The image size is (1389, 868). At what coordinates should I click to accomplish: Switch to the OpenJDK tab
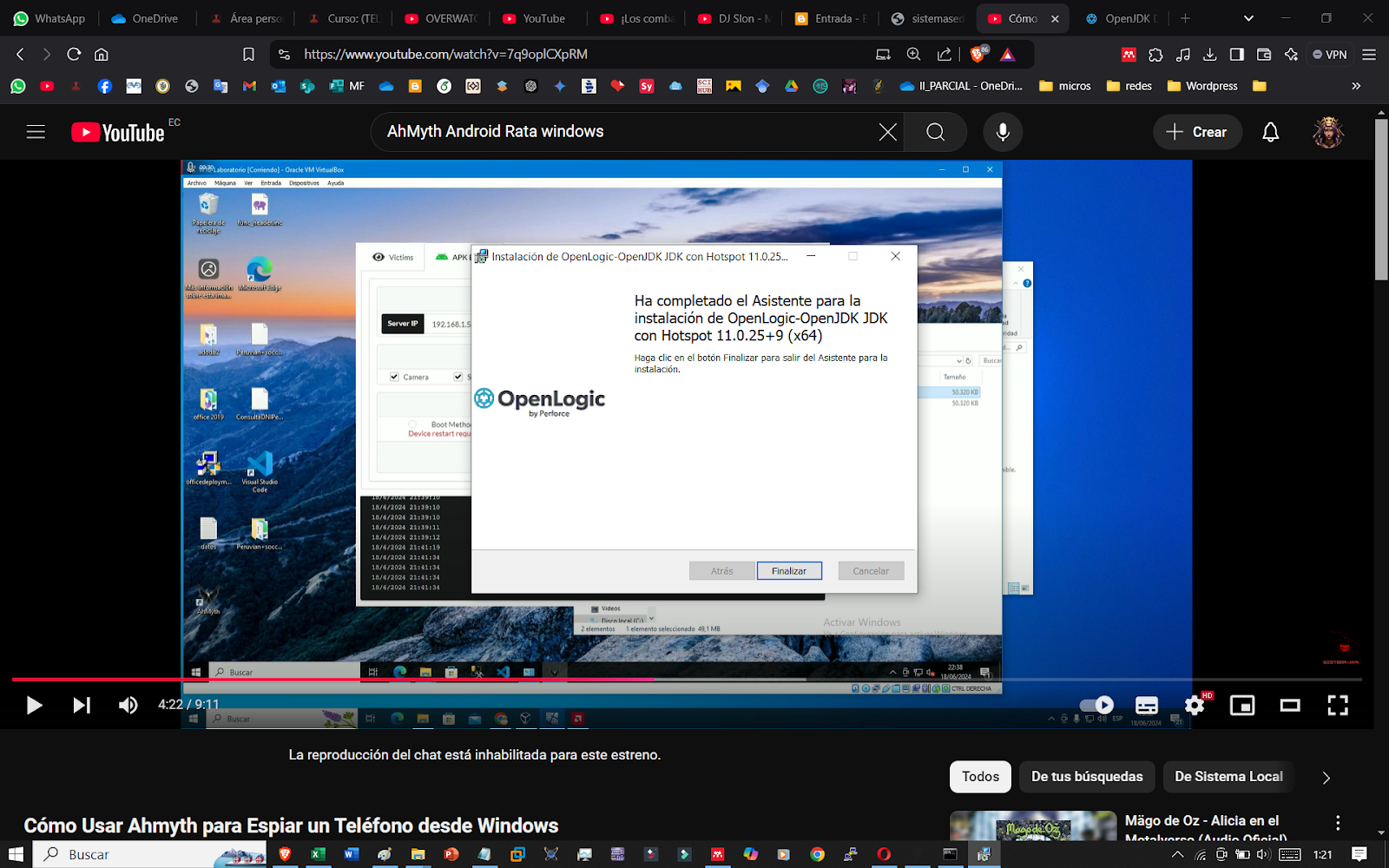[1120, 18]
